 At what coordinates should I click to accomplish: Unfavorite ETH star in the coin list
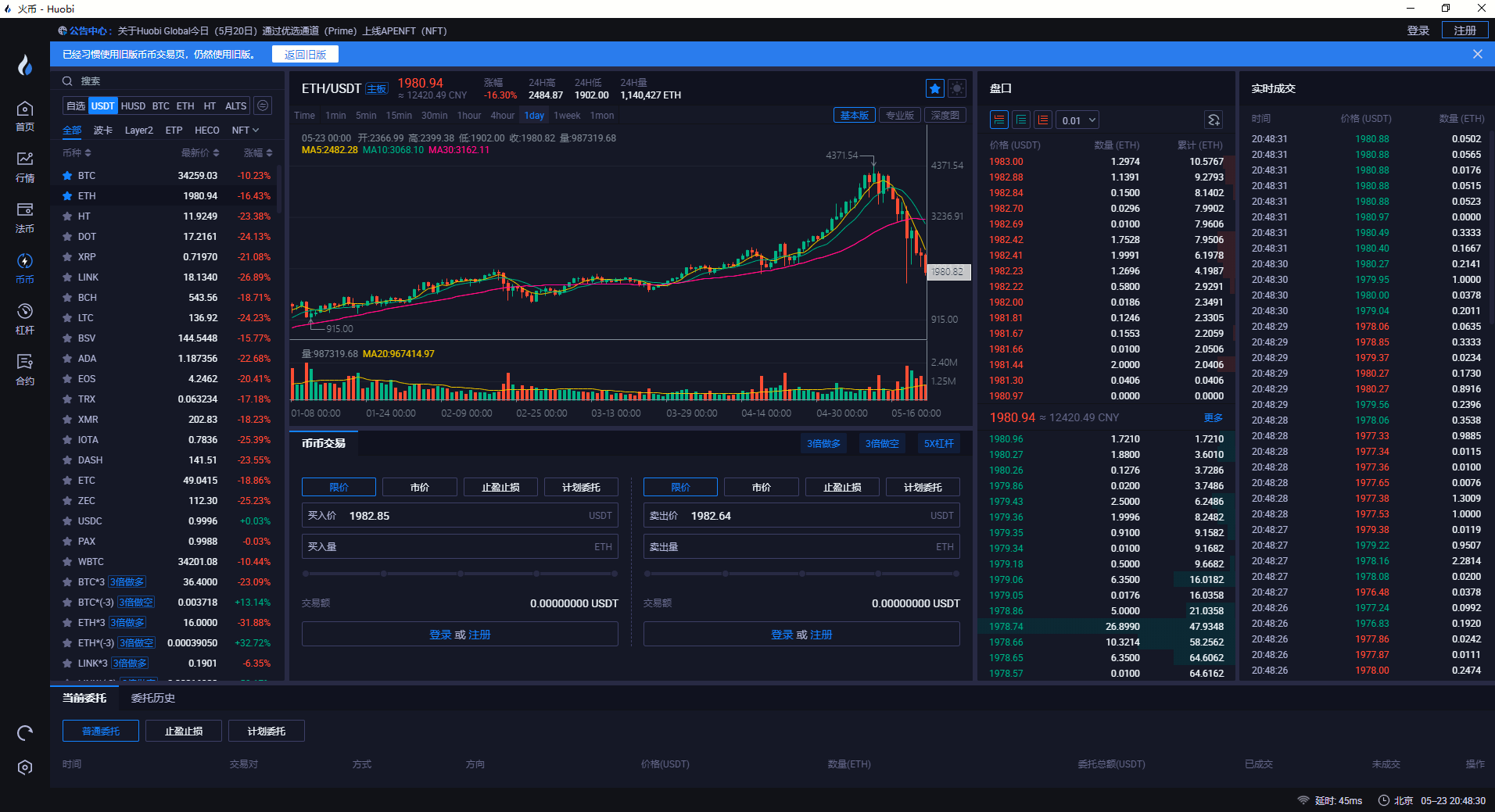(67, 196)
